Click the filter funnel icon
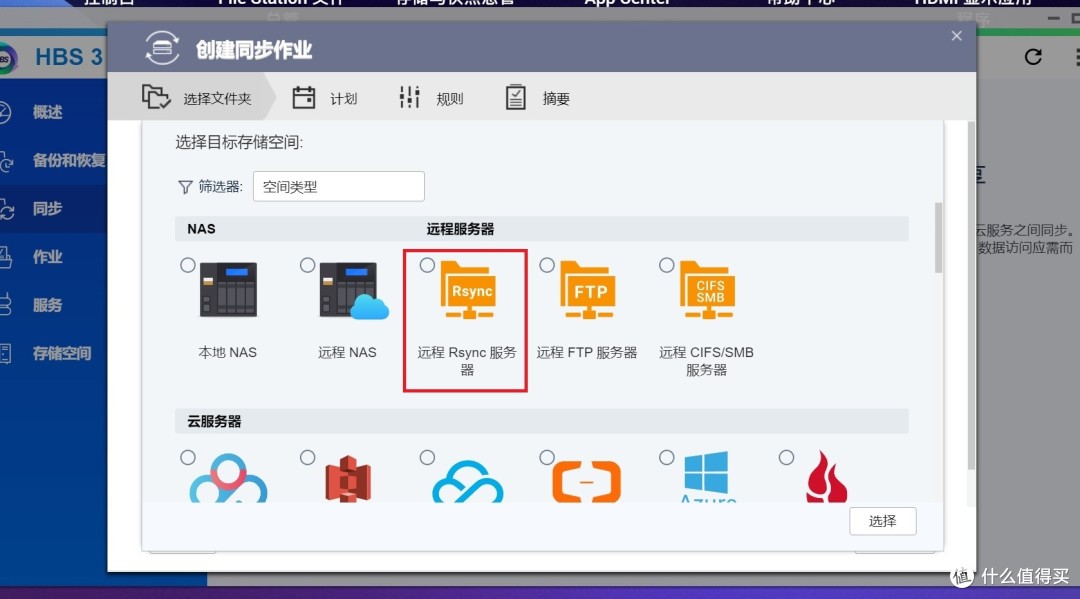This screenshot has width=1080, height=599. 185,187
